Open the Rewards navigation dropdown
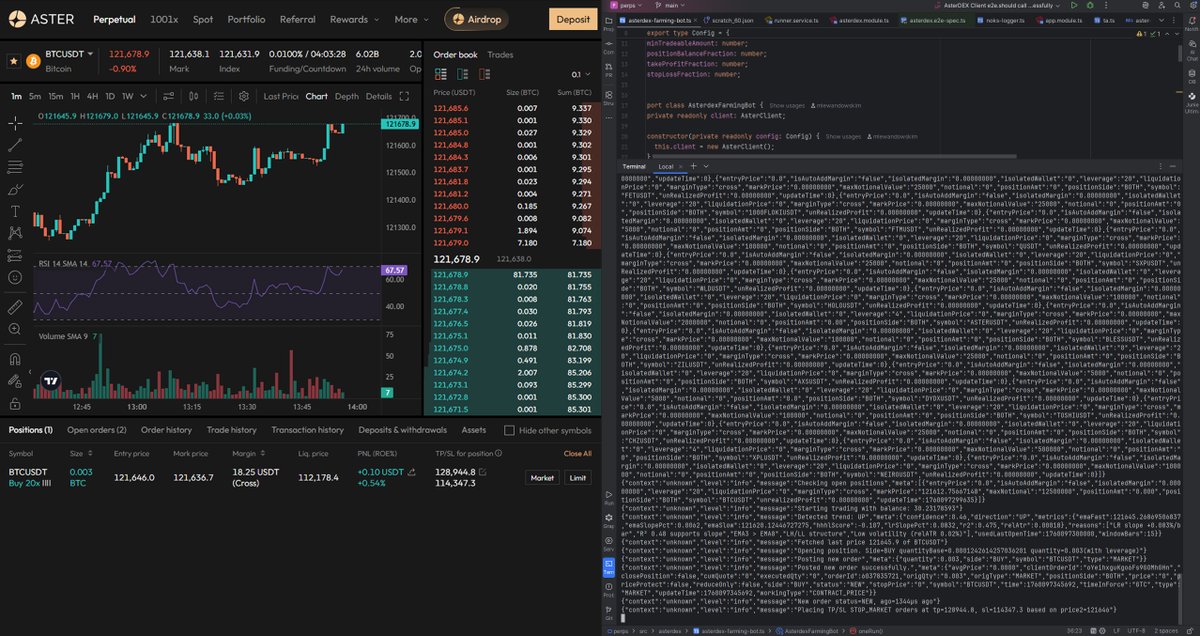Image resolution: width=1200 pixels, height=636 pixels. click(x=354, y=19)
